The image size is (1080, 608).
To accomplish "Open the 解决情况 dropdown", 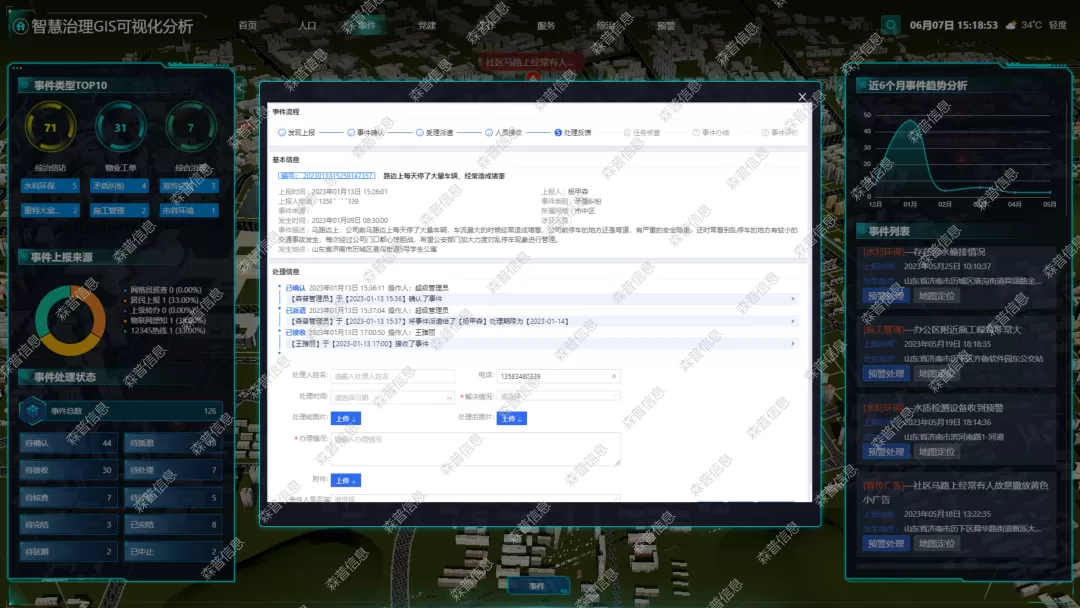I will 558,397.
